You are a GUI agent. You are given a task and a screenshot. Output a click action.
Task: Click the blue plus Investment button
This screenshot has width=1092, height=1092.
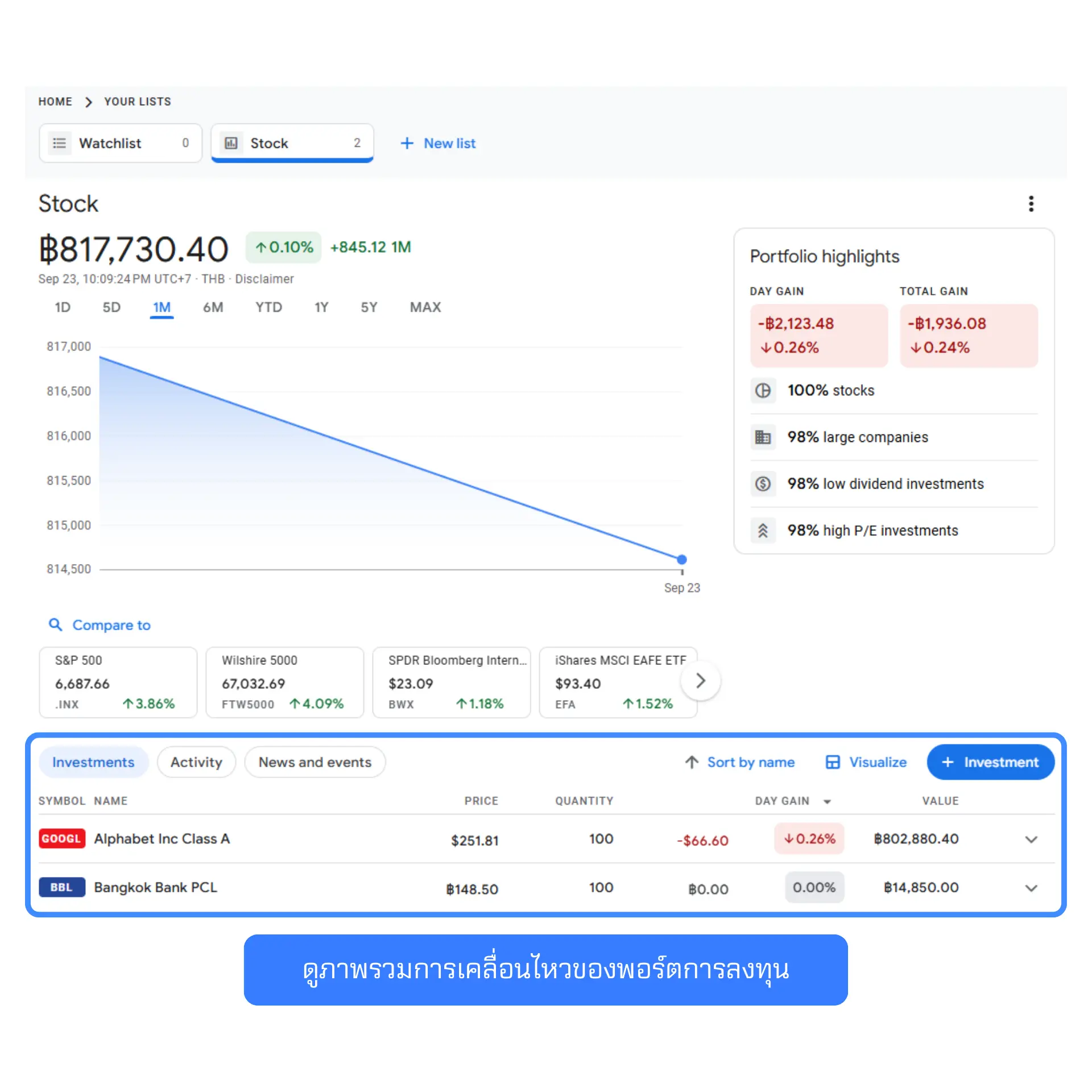point(990,762)
